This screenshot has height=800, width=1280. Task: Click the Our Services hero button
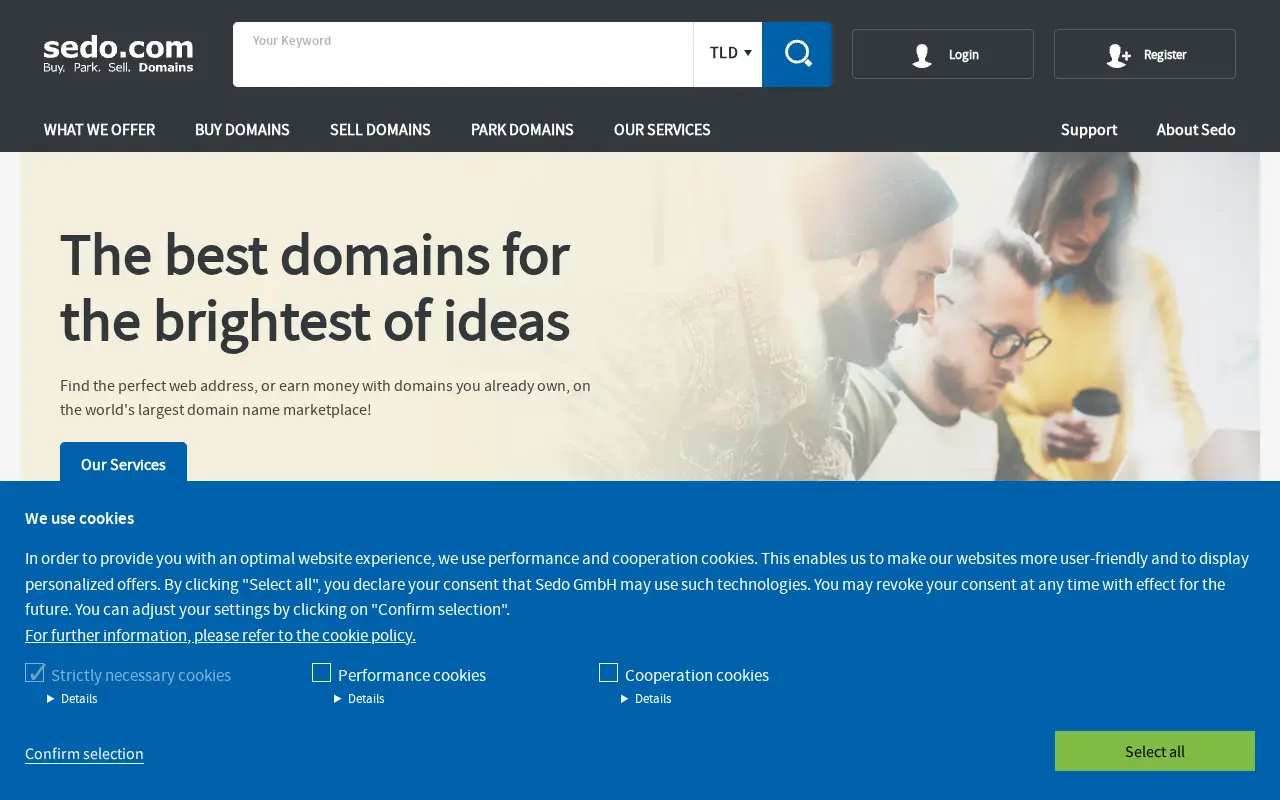click(123, 463)
